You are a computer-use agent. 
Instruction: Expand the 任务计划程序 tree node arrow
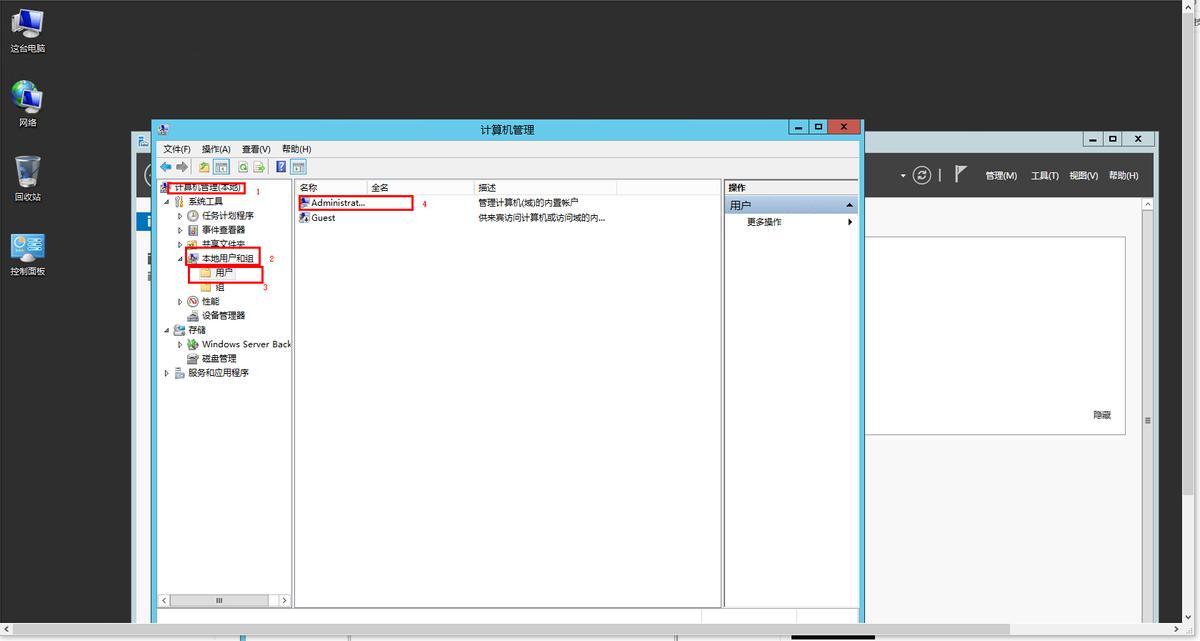(180, 216)
